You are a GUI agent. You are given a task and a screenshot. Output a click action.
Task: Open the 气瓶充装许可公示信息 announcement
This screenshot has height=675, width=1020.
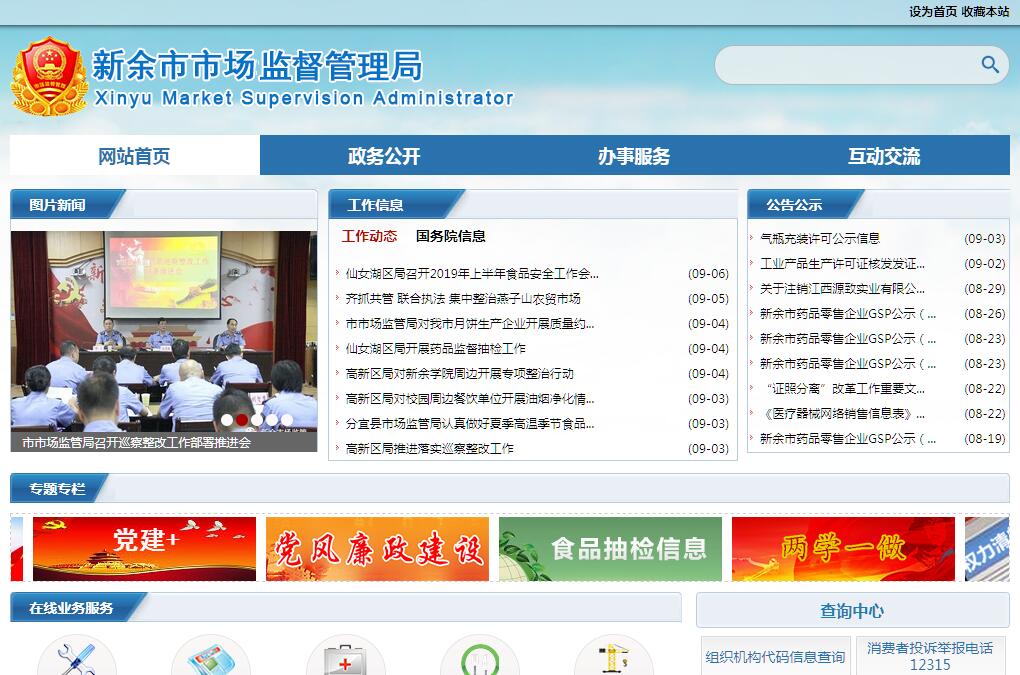click(820, 239)
